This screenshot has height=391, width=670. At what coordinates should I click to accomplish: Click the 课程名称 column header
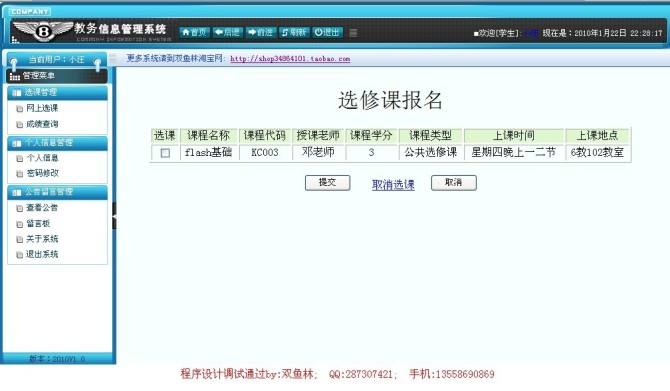(x=209, y=135)
